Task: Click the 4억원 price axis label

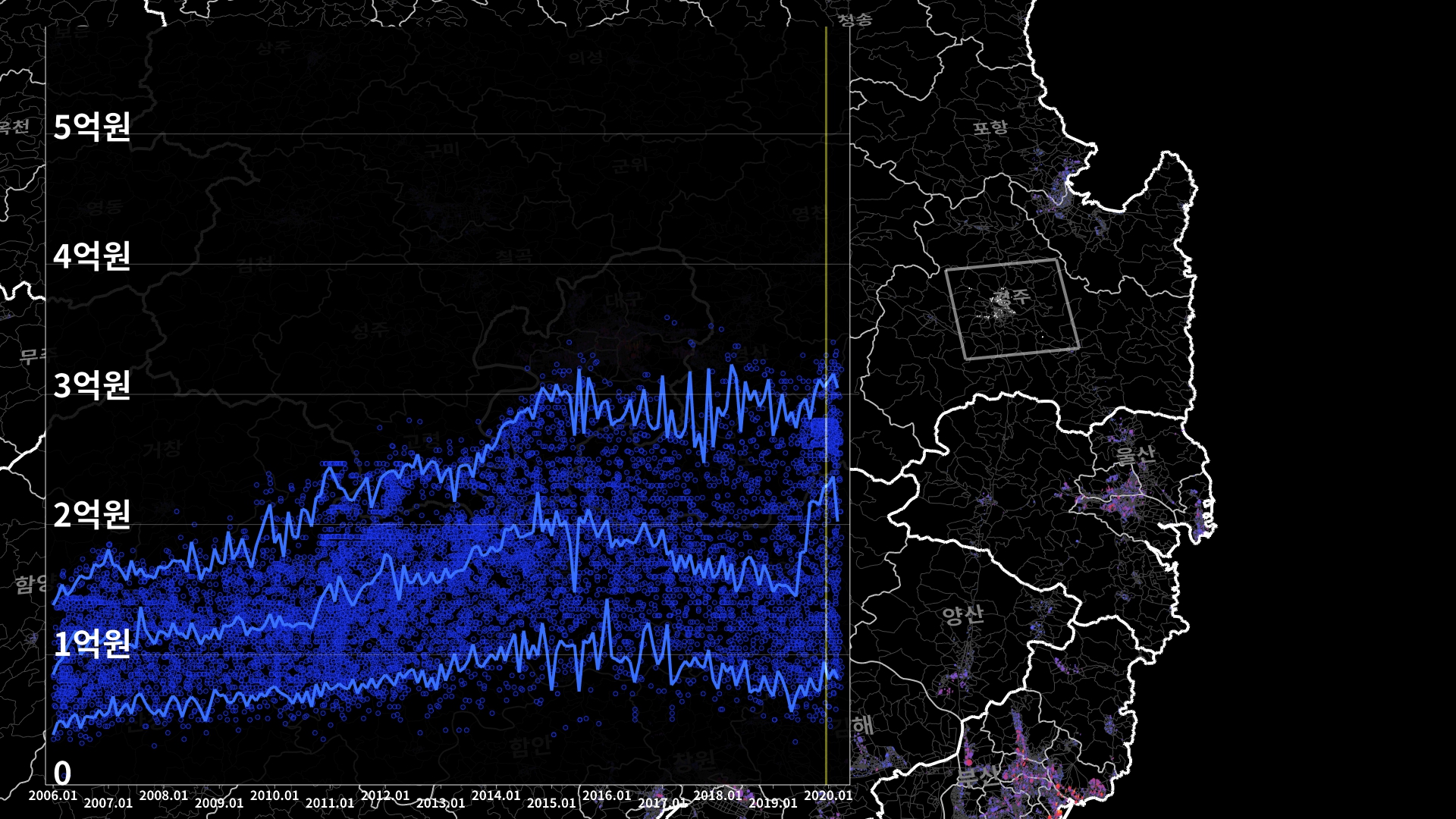Action: 92,256
